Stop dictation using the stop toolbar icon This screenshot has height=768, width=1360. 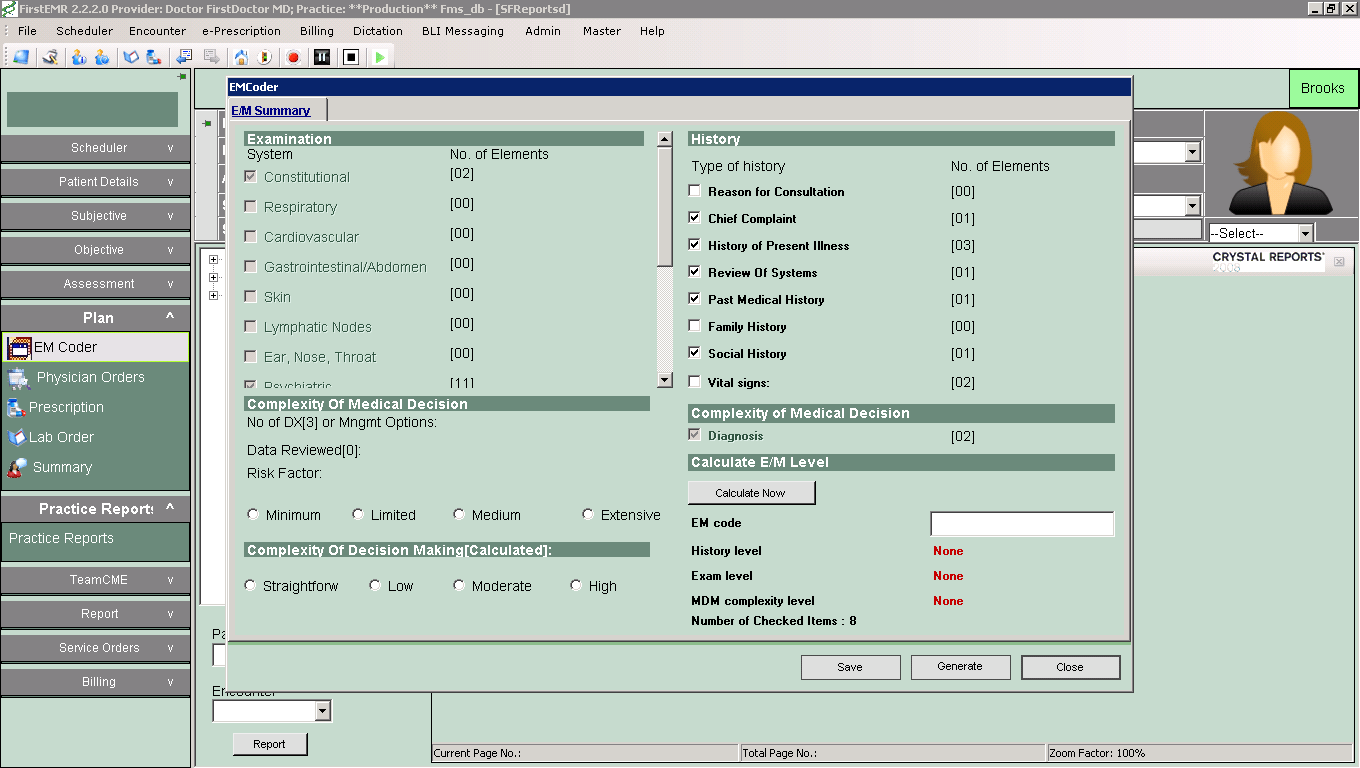pos(351,57)
